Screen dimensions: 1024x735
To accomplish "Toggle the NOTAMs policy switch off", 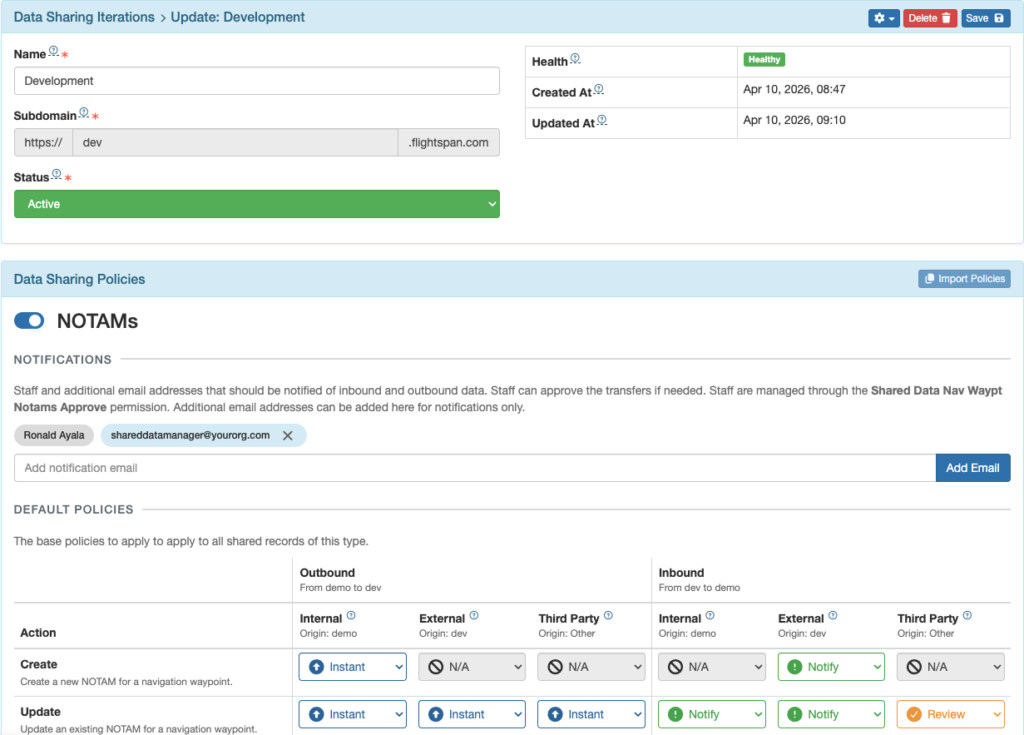I will [x=29, y=321].
